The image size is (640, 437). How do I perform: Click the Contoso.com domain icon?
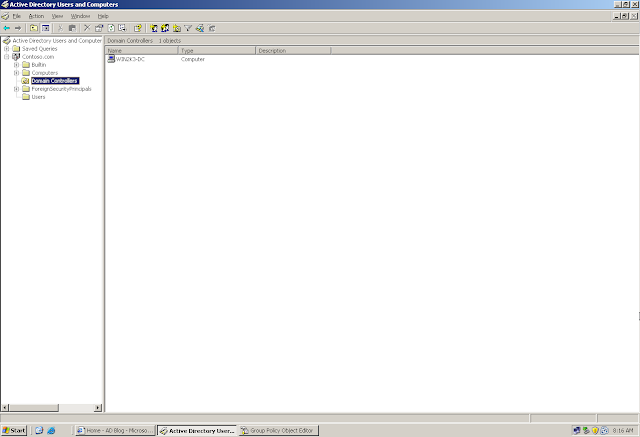(16, 57)
